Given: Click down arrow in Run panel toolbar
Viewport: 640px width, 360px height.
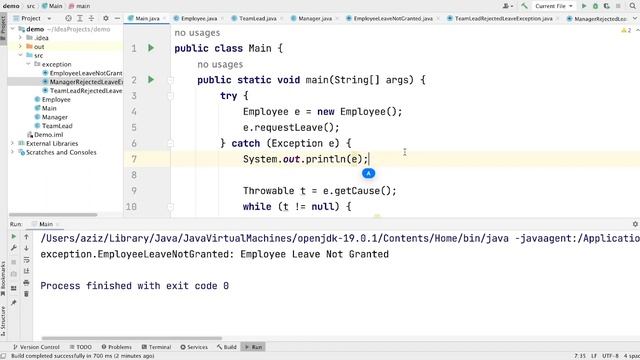Looking at the screenshot, I should [x=27, y=248].
